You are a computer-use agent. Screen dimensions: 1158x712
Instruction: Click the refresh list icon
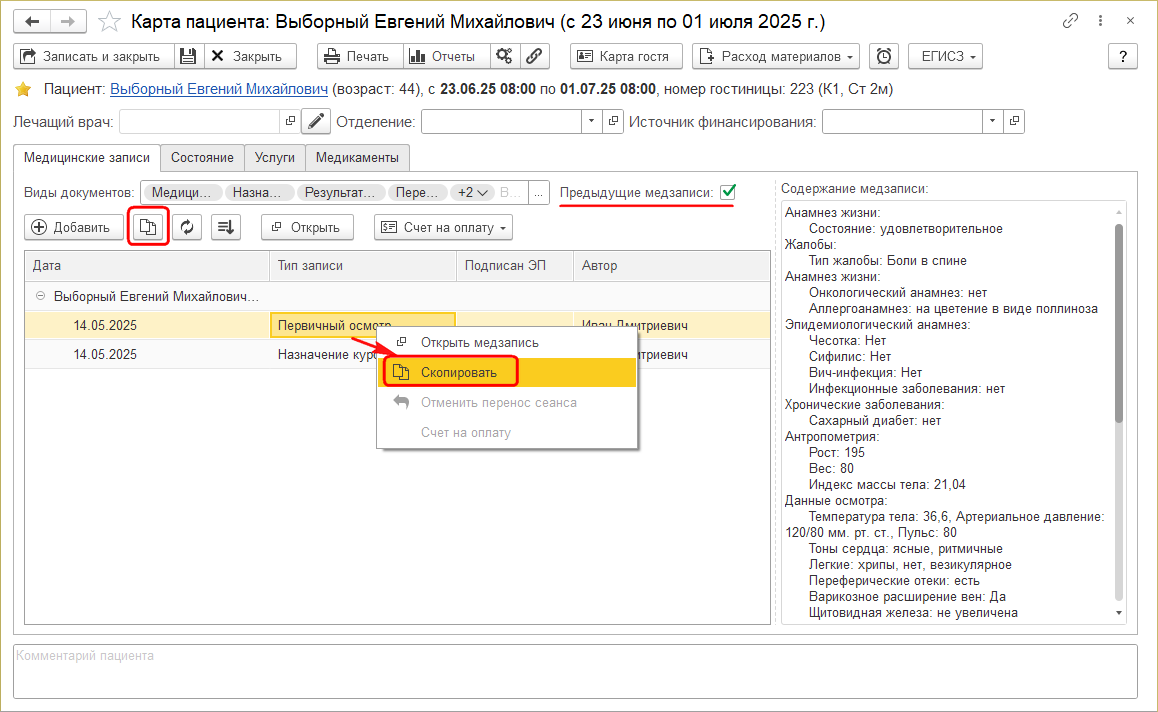pyautogui.click(x=187, y=227)
